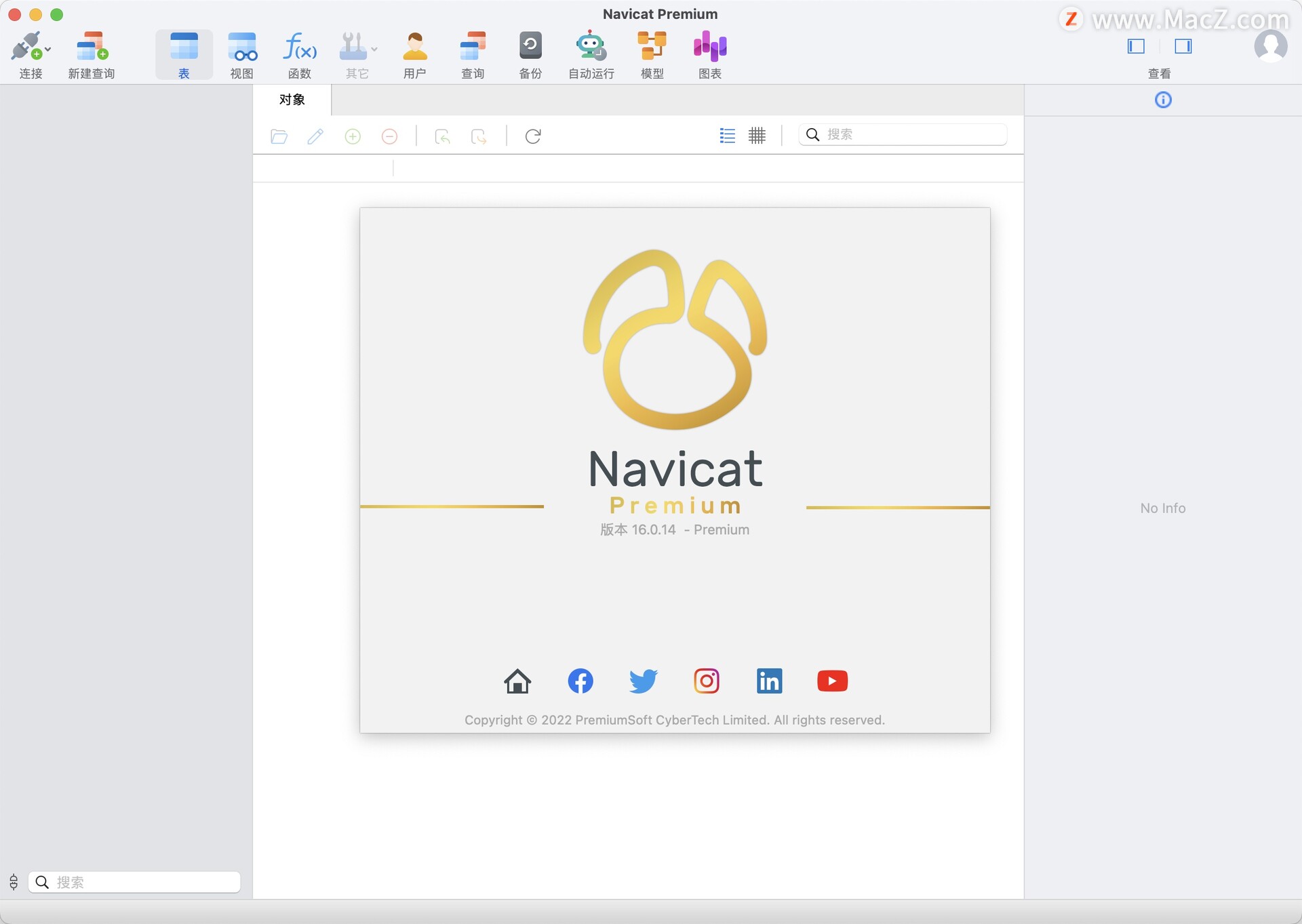Focus the object search (搜索) field
Screen dimensions: 1302x924
[x=903, y=134]
